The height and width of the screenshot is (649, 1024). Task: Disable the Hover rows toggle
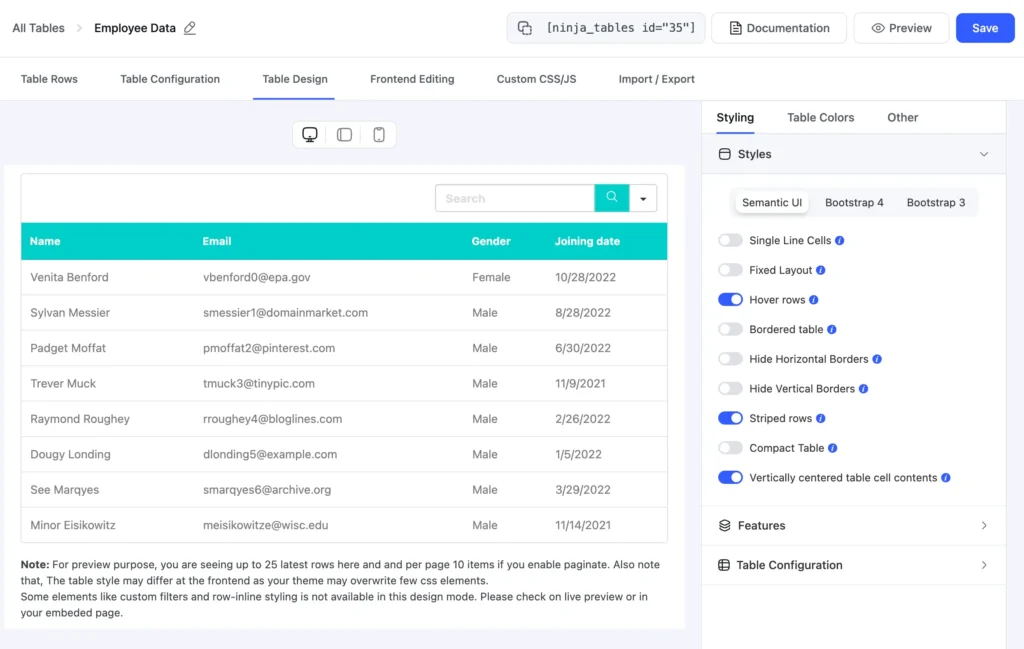click(730, 300)
